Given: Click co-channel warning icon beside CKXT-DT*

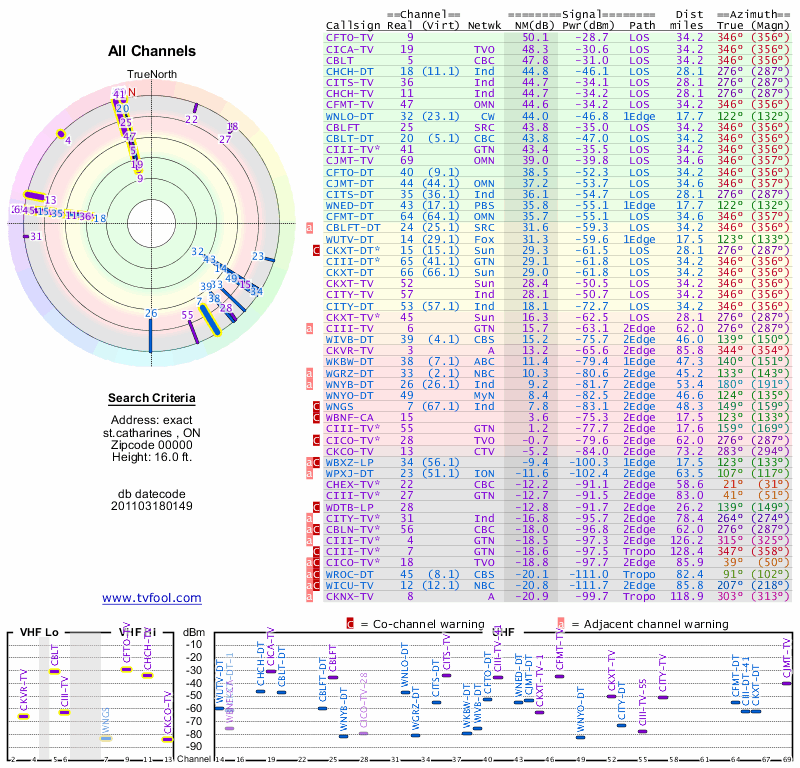Looking at the screenshot, I should pos(317,250).
